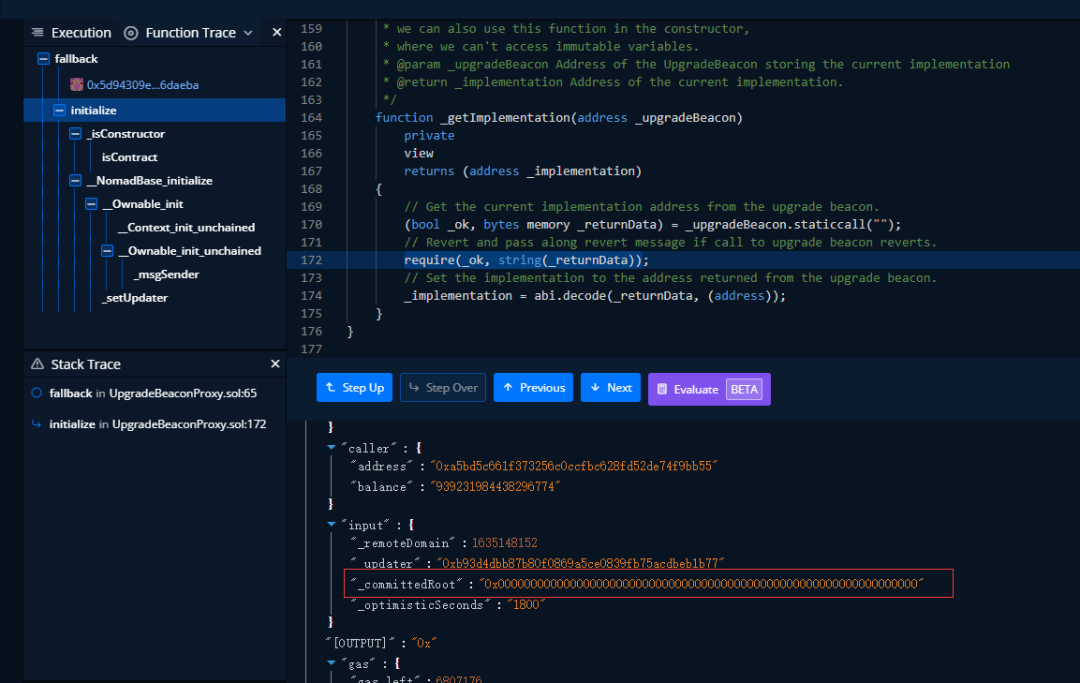Open the Function Trace dropdown chevron
Screen dimensions: 1080x683
(248, 33)
